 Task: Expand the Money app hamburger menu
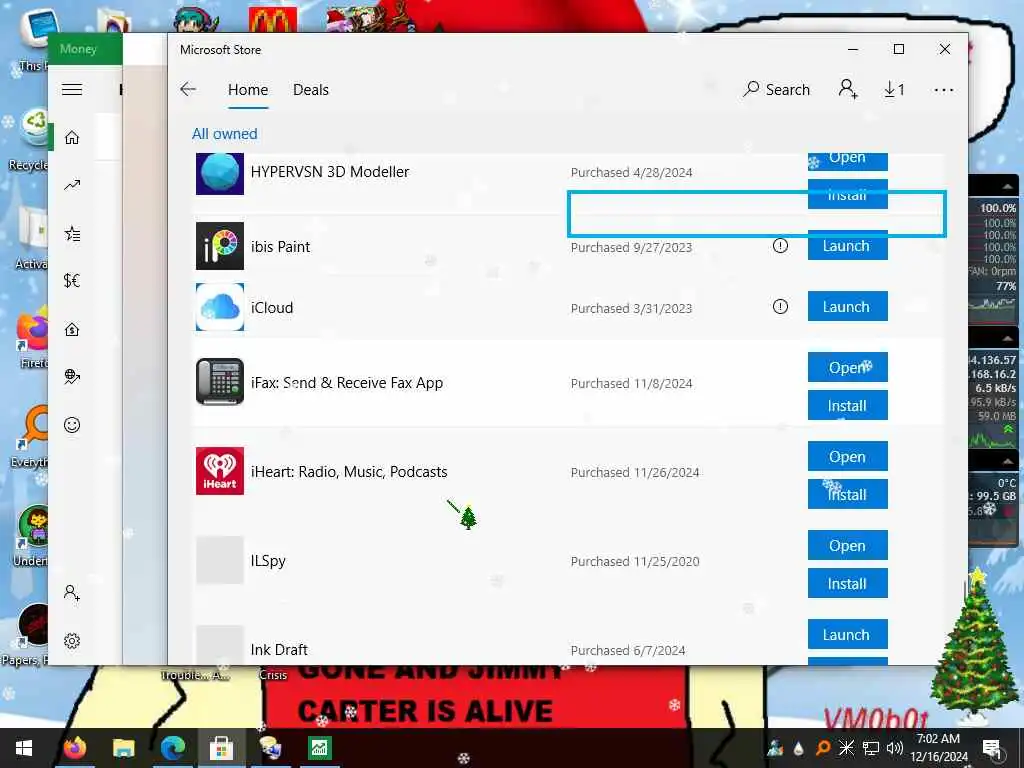[72, 89]
